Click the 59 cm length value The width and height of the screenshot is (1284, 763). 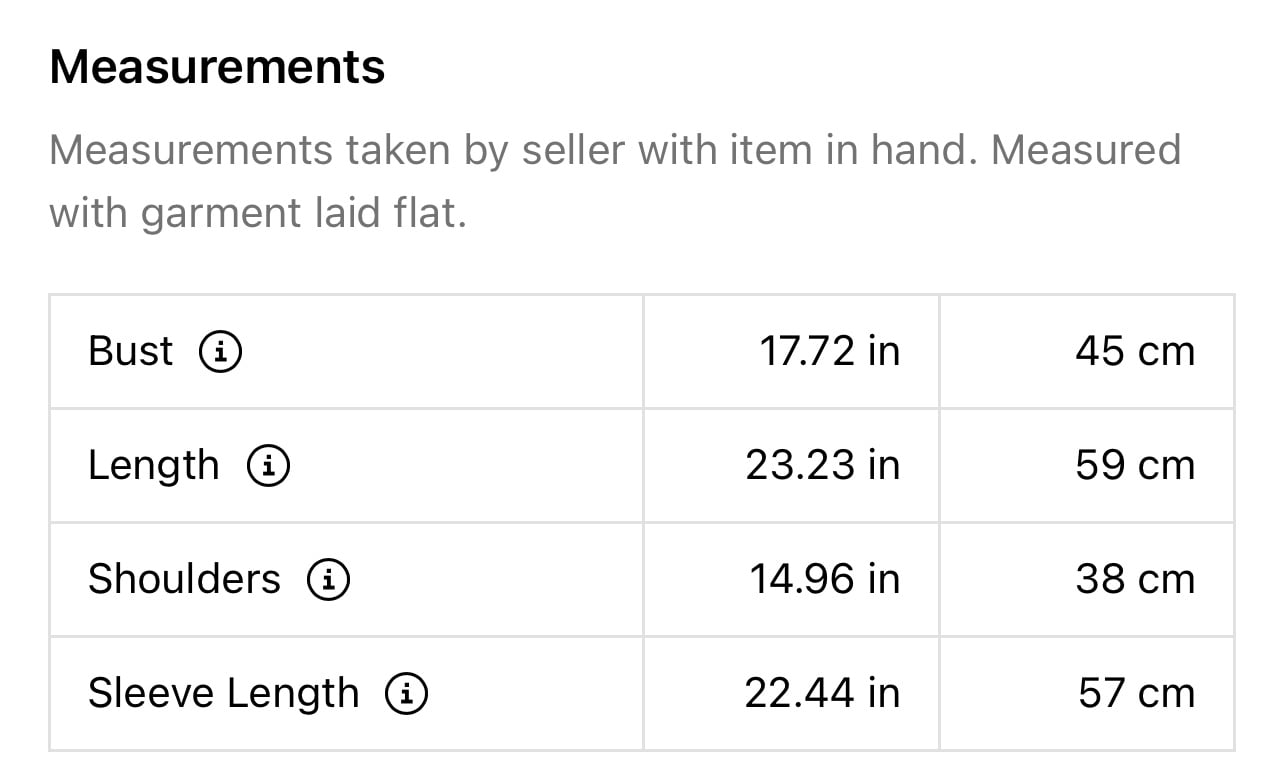1135,465
